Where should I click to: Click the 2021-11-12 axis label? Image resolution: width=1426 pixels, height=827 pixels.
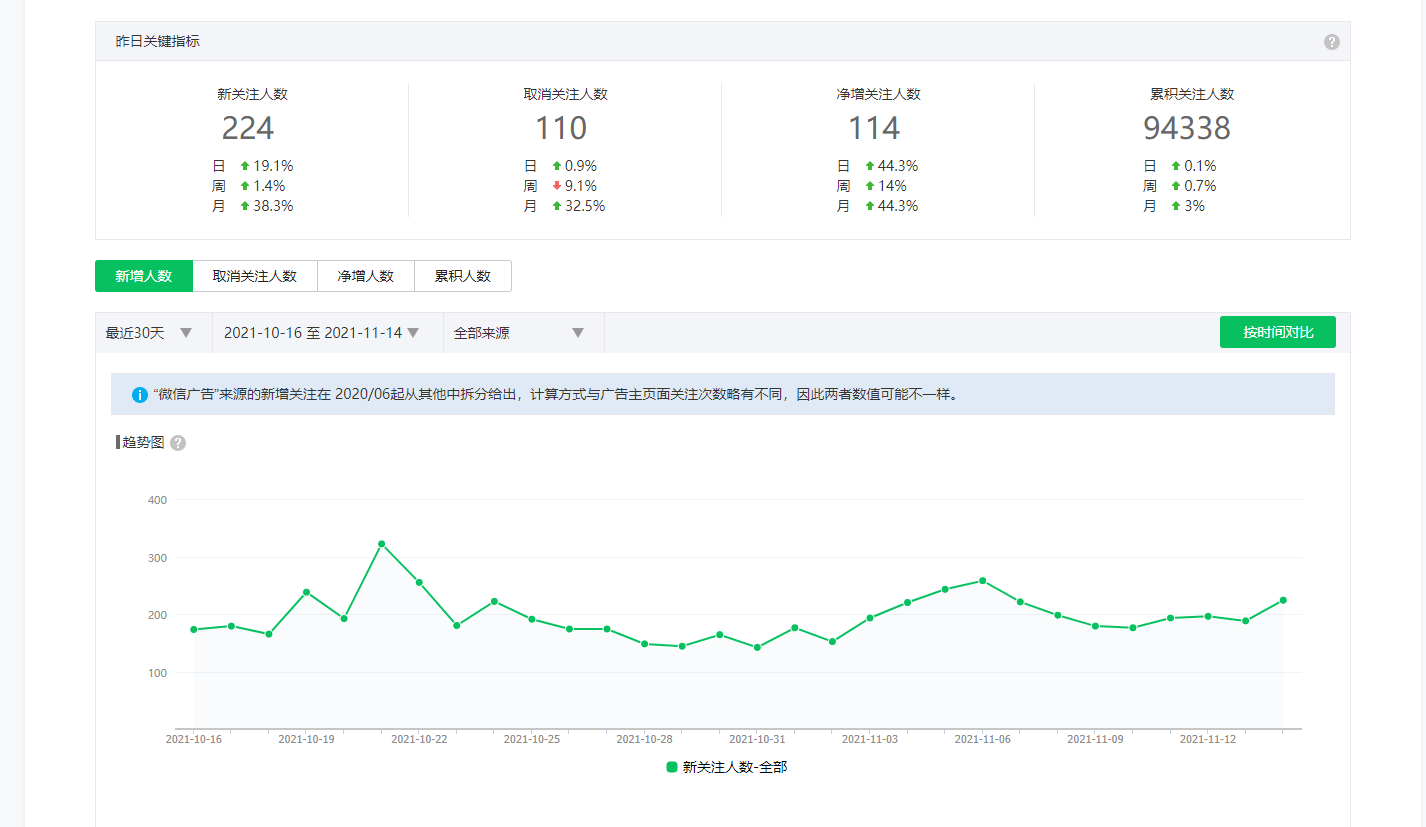coord(1208,739)
